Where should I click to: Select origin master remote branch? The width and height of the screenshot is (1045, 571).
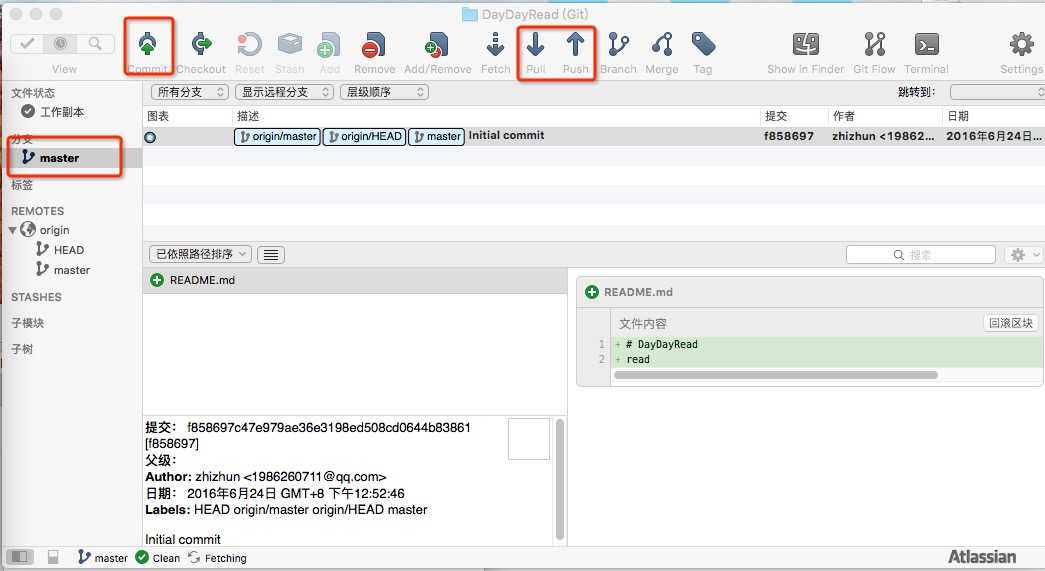pos(63,270)
